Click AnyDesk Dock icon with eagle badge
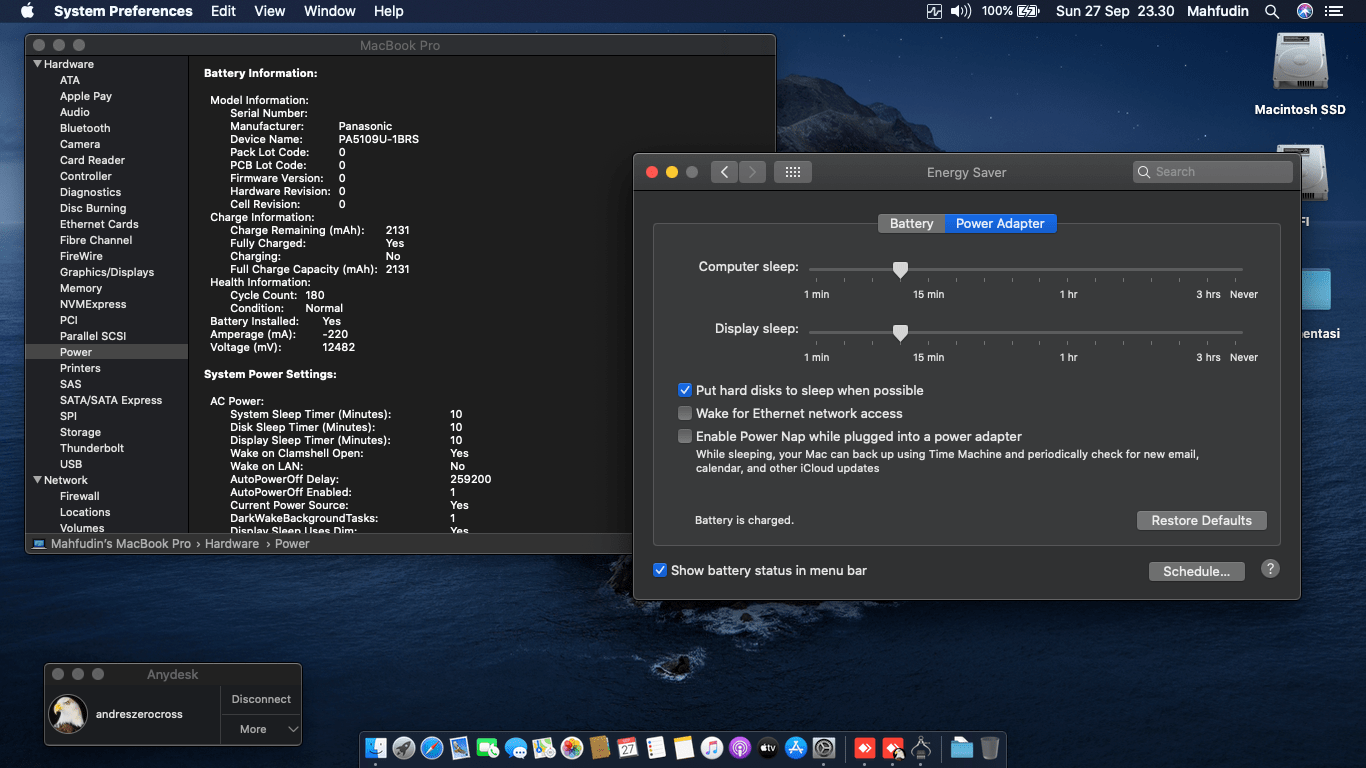 click(x=894, y=748)
